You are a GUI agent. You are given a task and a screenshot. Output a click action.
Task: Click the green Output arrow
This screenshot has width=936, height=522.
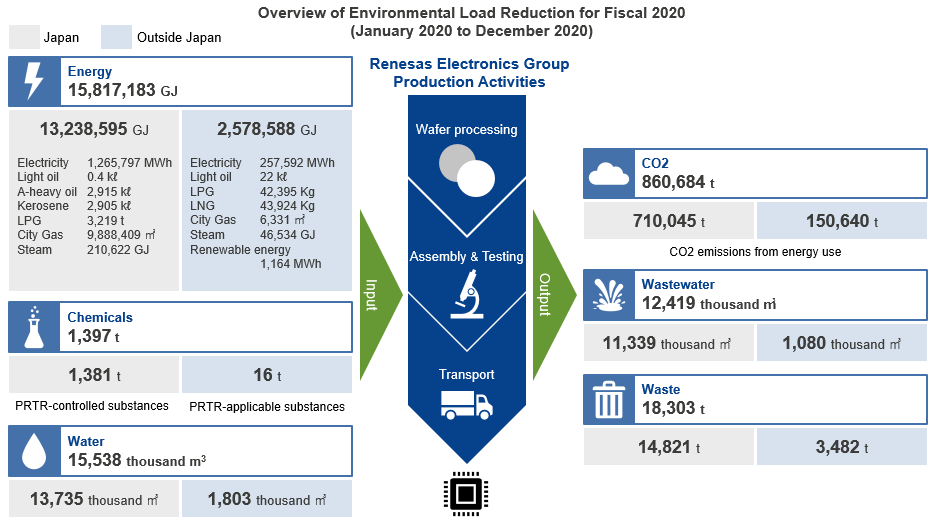[553, 295]
